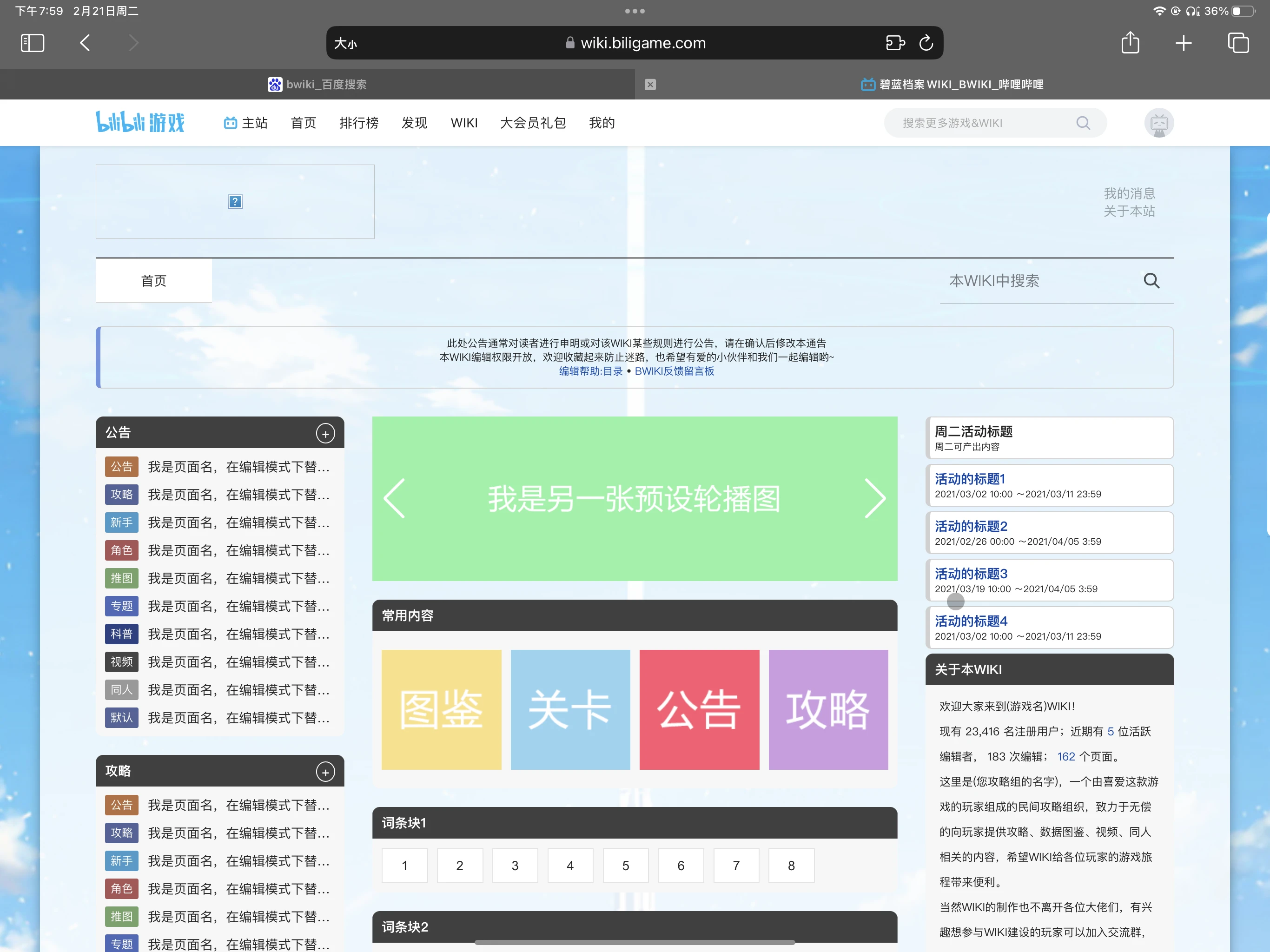Viewport: 1270px width, 952px height.
Task: Click the in-wiki search magnifier icon
Action: tap(1151, 281)
